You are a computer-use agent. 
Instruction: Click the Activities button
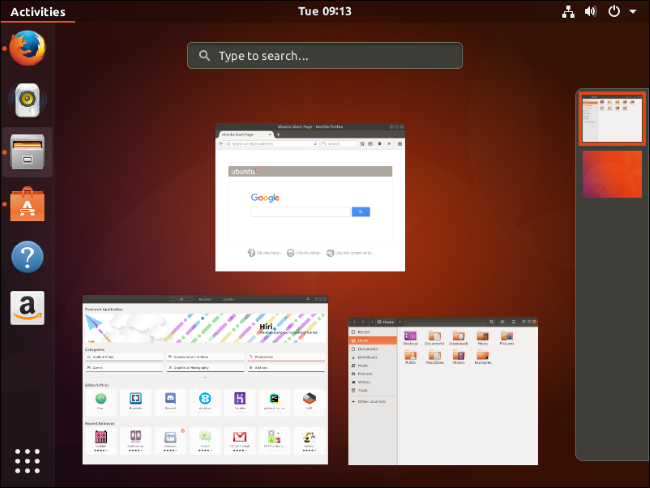pos(37,12)
